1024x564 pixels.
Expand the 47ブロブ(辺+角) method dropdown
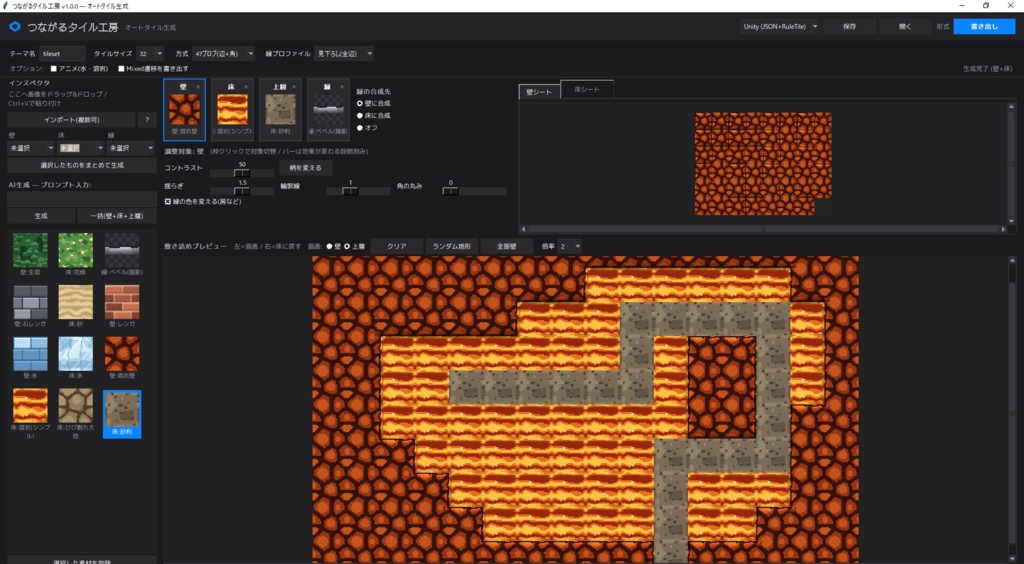point(223,54)
